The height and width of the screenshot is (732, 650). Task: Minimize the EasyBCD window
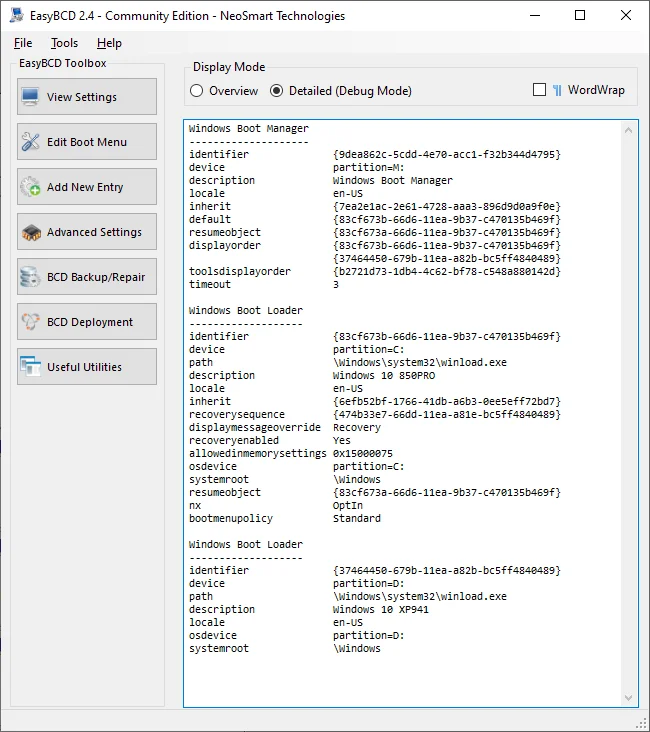[x=535, y=15]
